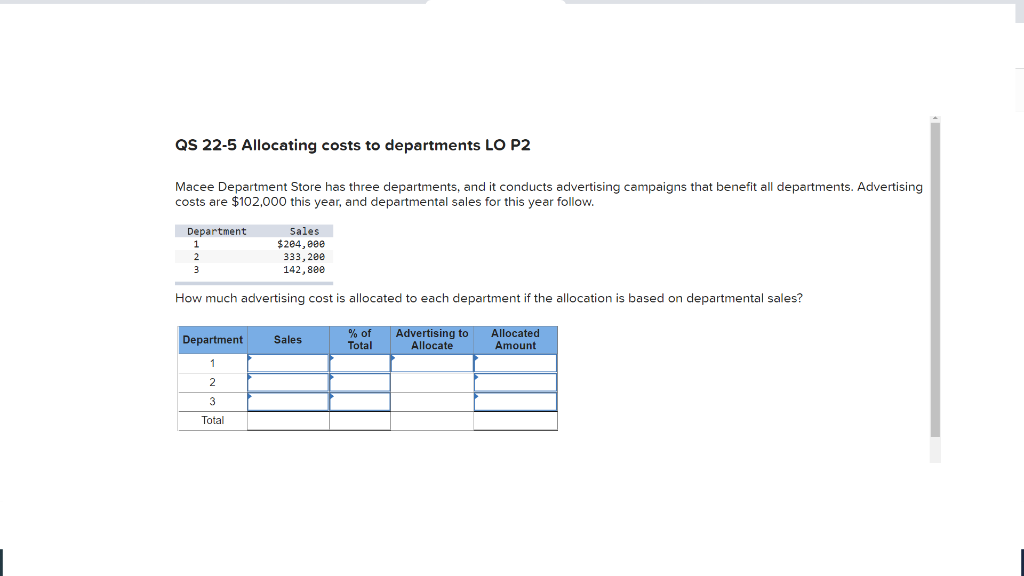Click the Allocated Amount field for Department 3
The width and height of the screenshot is (1024, 576).
[x=516, y=401]
